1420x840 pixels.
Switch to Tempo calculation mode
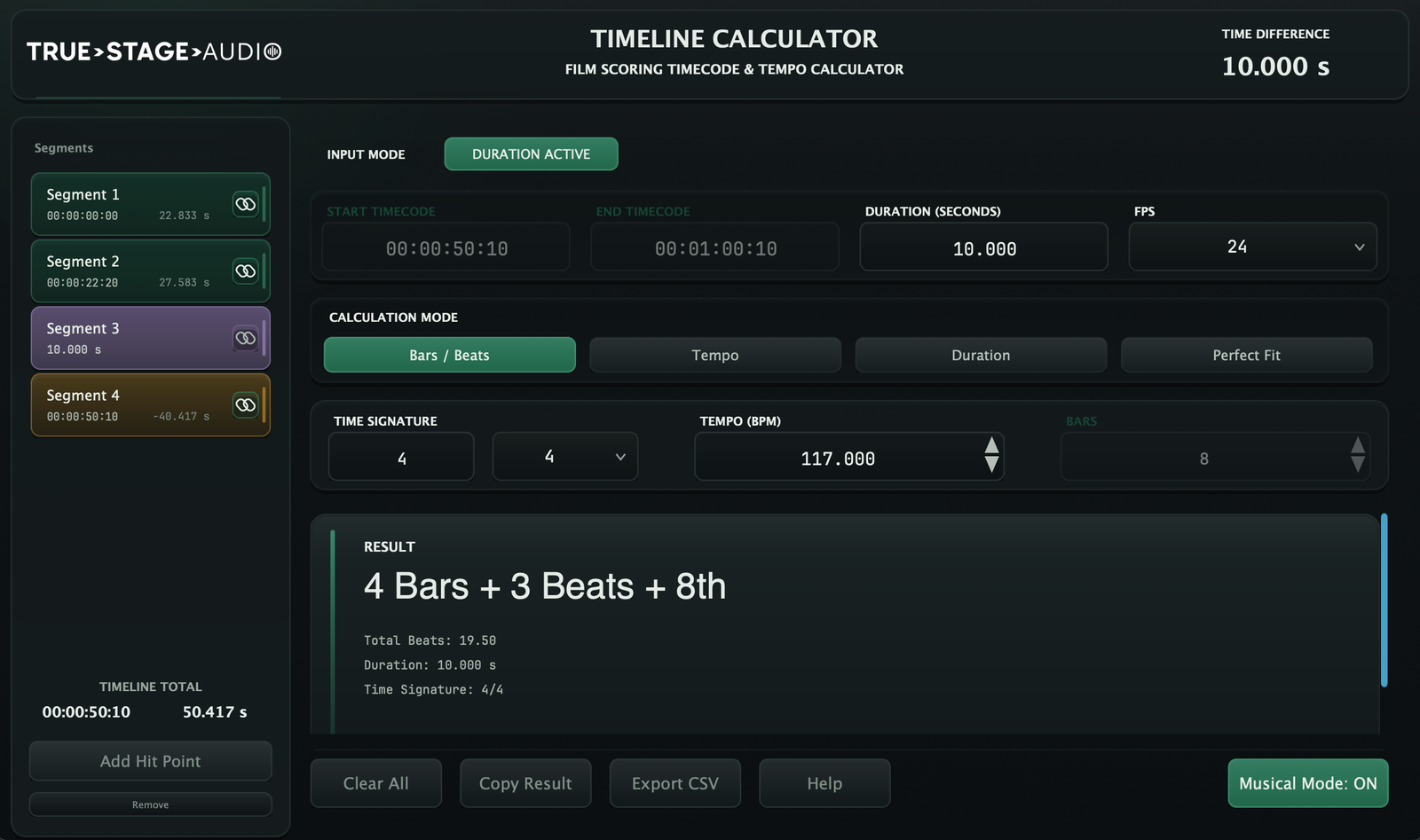point(715,355)
